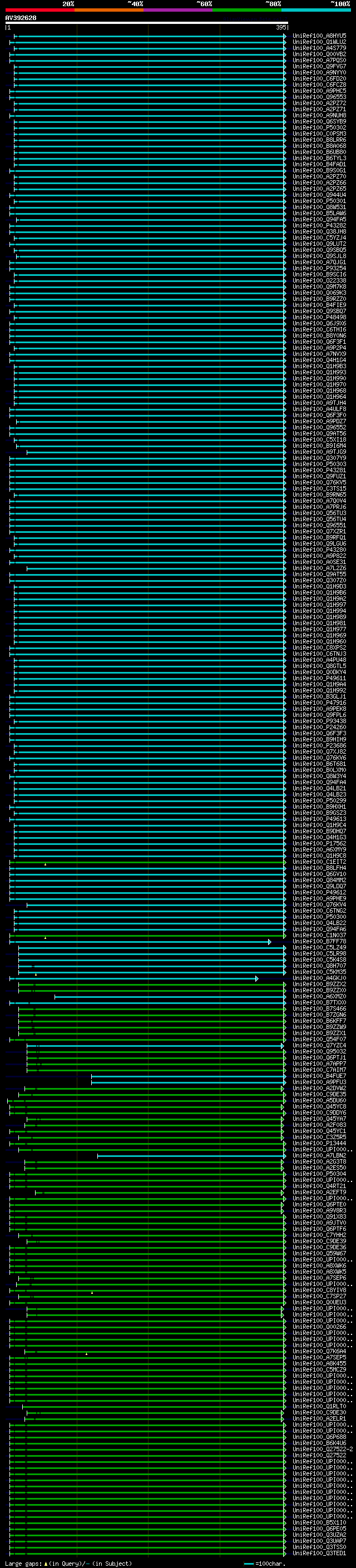Click the UniRef100_B4FAD1 entry

pos(319,164)
